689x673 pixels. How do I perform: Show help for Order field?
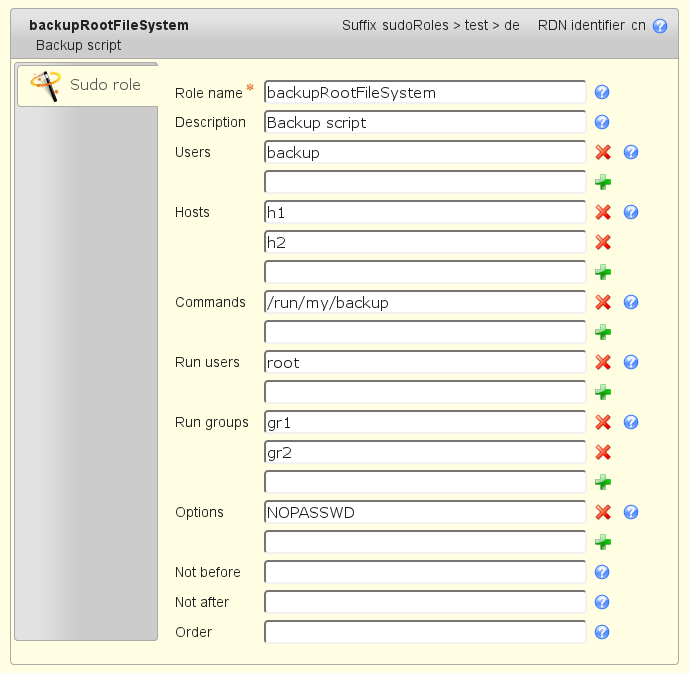[602, 632]
